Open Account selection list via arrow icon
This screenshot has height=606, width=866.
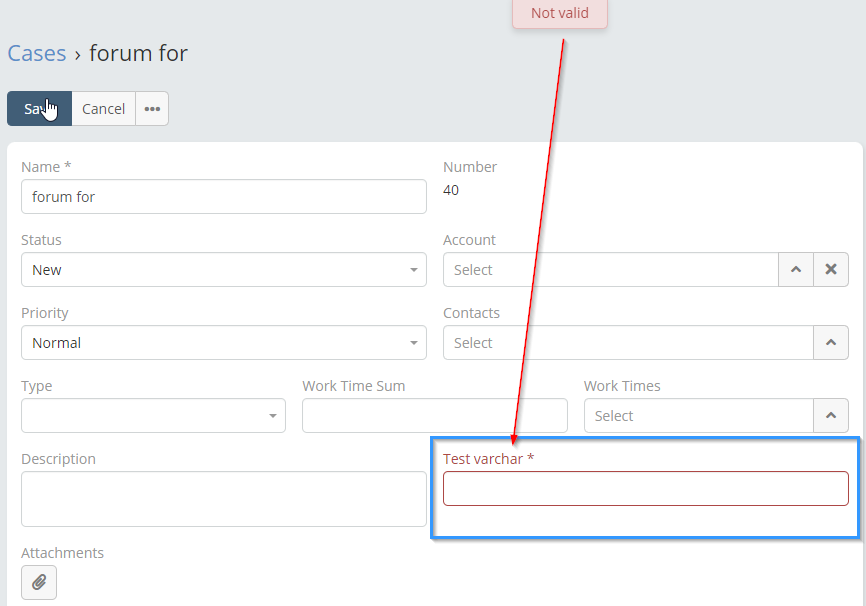(796, 270)
